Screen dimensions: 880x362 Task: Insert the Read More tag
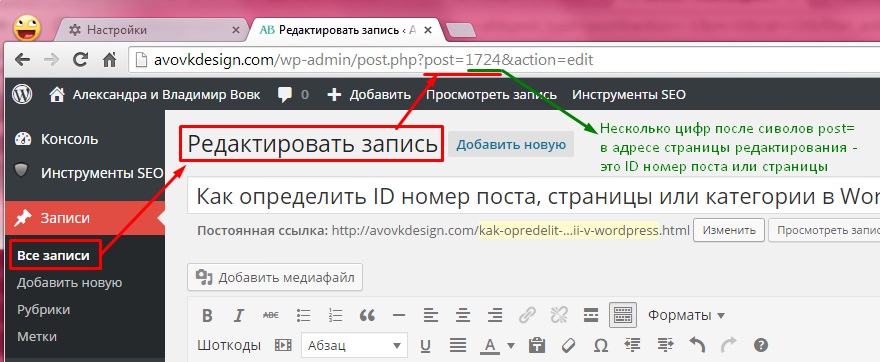590,315
